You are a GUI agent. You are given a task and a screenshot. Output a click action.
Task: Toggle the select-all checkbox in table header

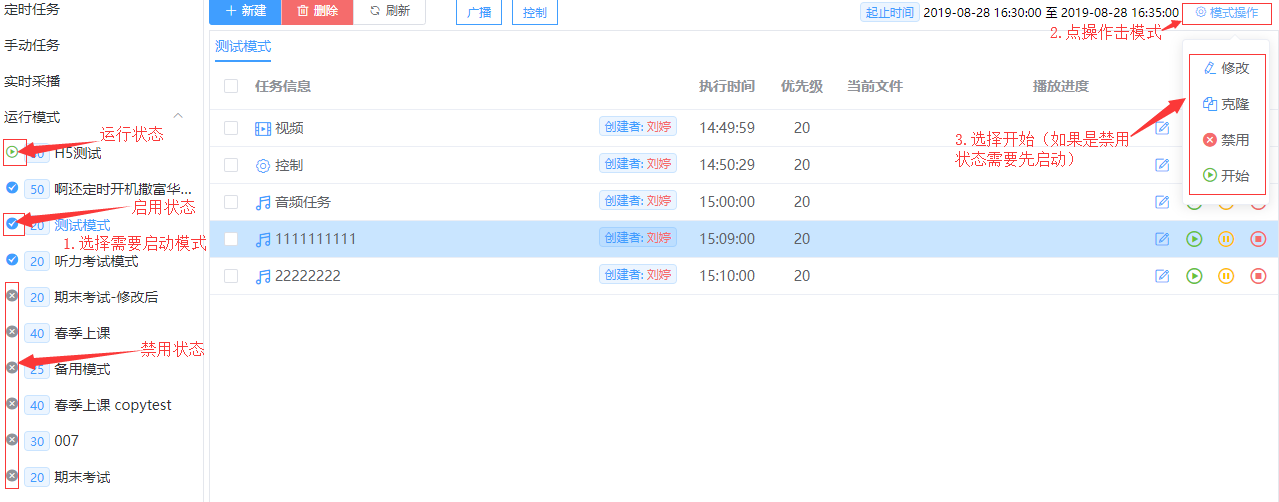[x=231, y=86]
